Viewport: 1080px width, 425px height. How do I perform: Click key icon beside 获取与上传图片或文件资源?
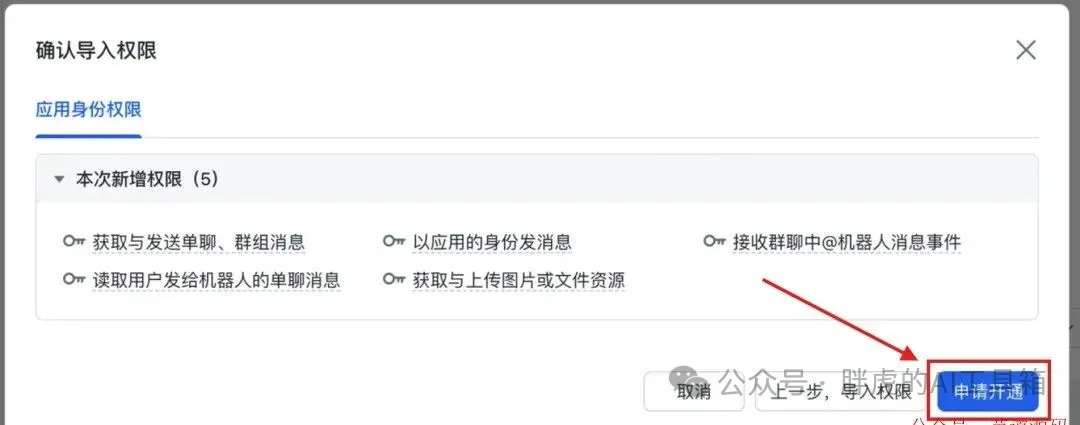pyautogui.click(x=394, y=280)
